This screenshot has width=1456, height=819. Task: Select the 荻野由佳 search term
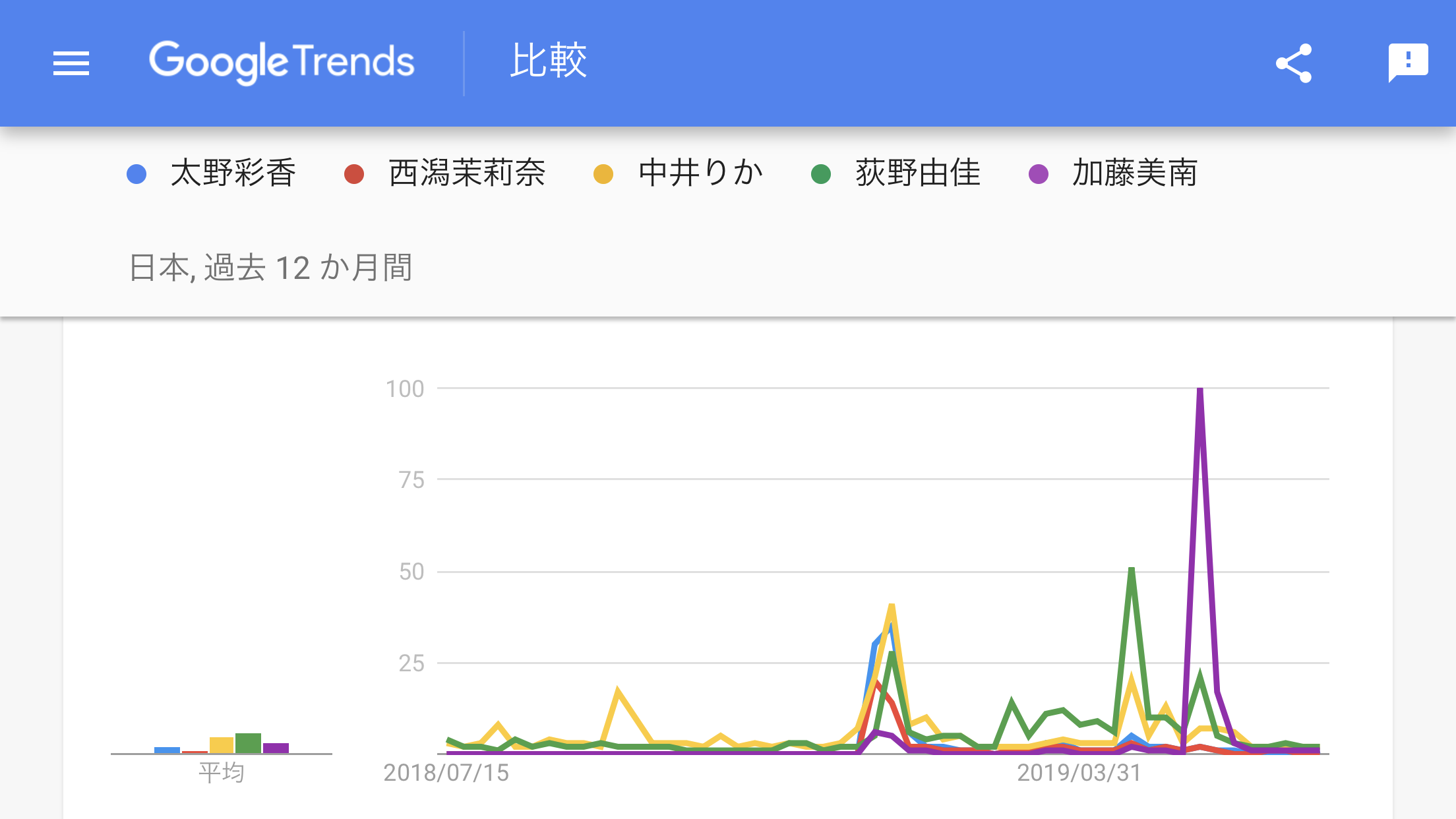click(918, 173)
